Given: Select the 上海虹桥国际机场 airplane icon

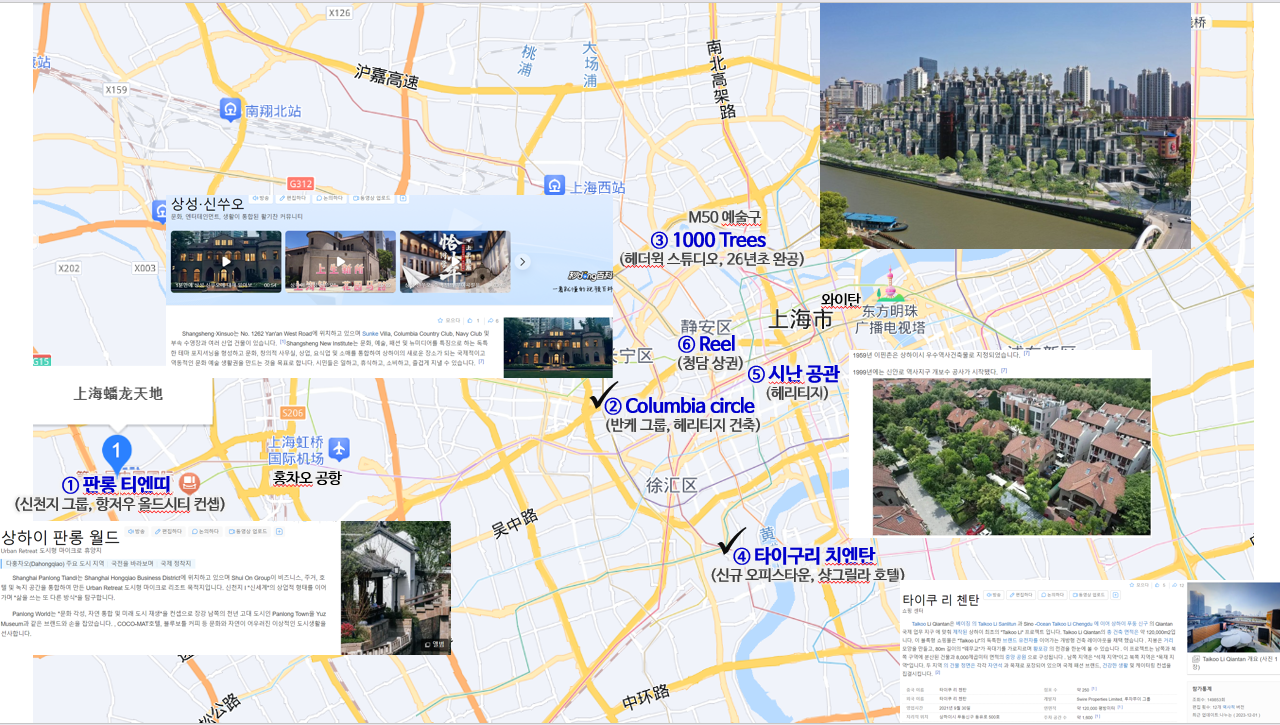Looking at the screenshot, I should pos(340,449).
